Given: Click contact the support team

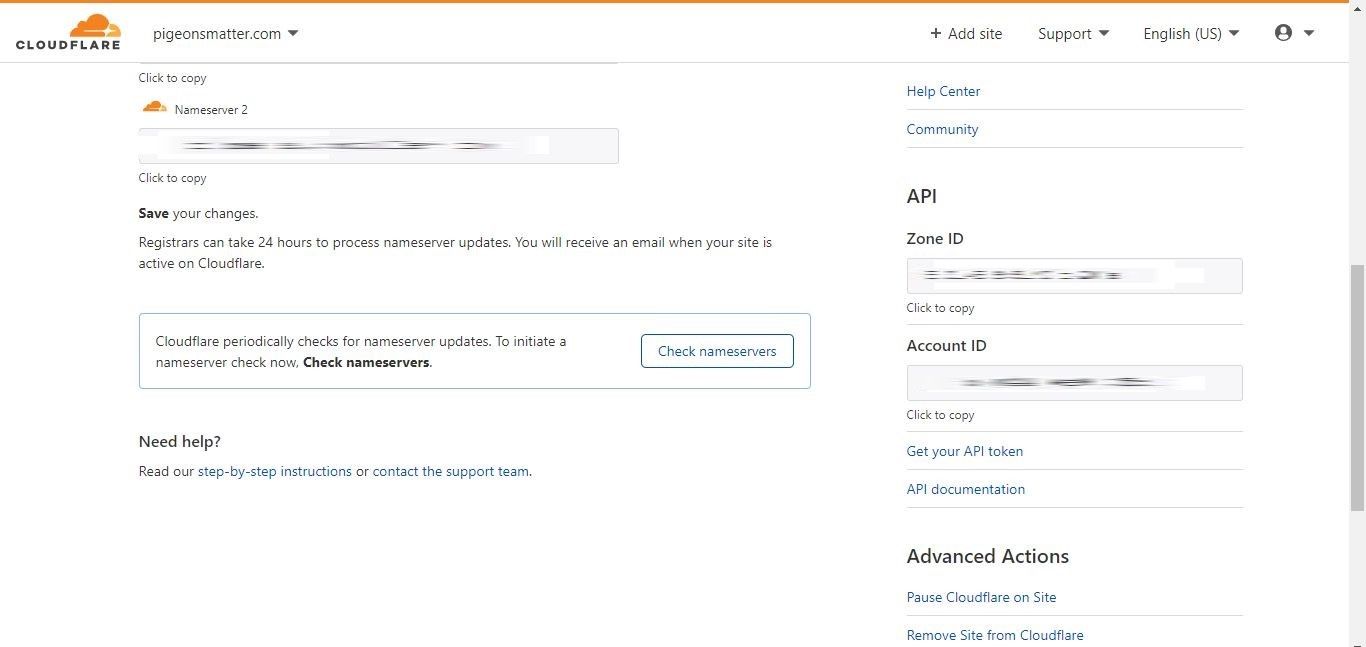Looking at the screenshot, I should pos(450,471).
